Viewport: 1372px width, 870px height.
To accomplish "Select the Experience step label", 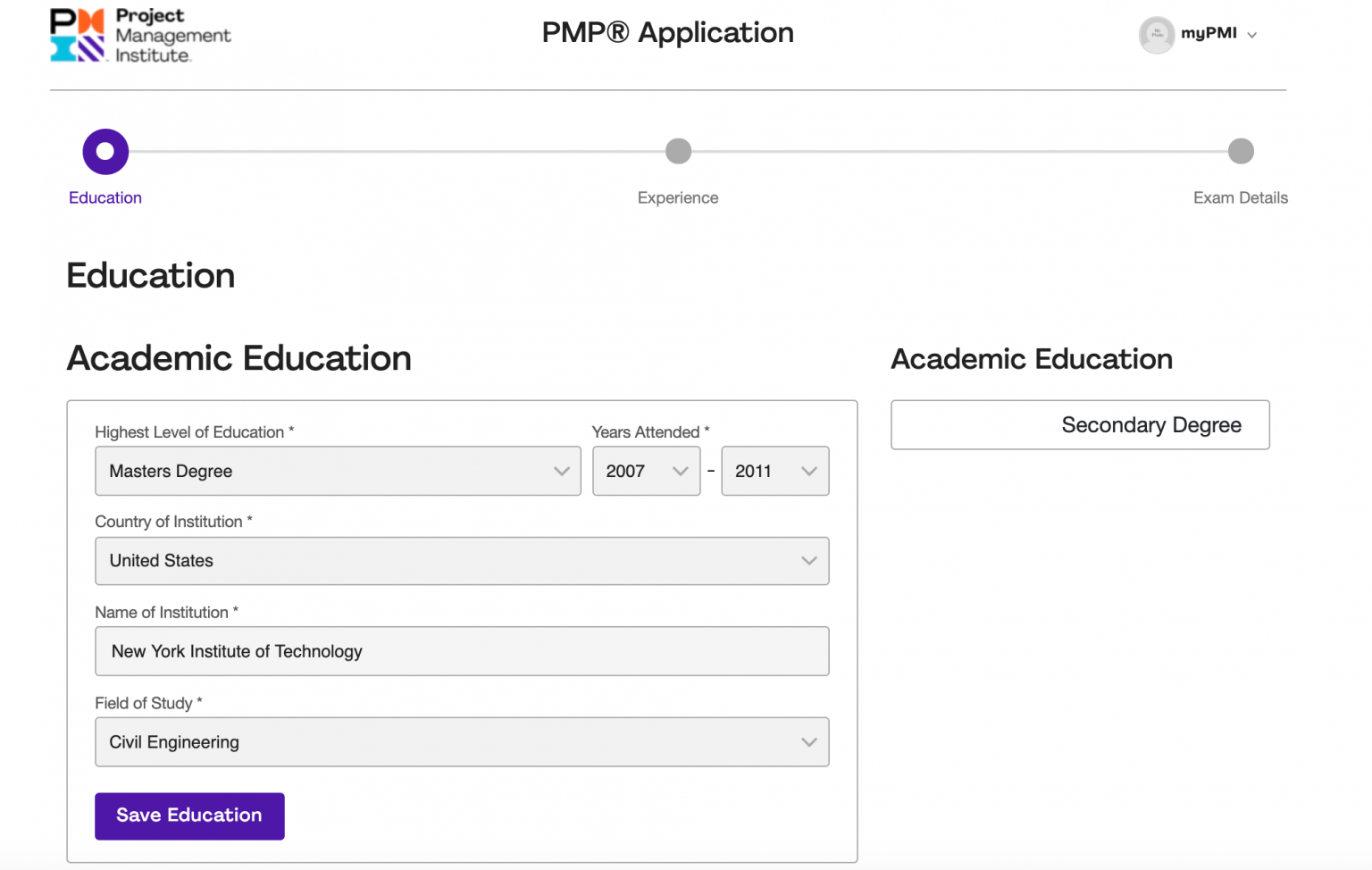I will pyautogui.click(x=678, y=197).
